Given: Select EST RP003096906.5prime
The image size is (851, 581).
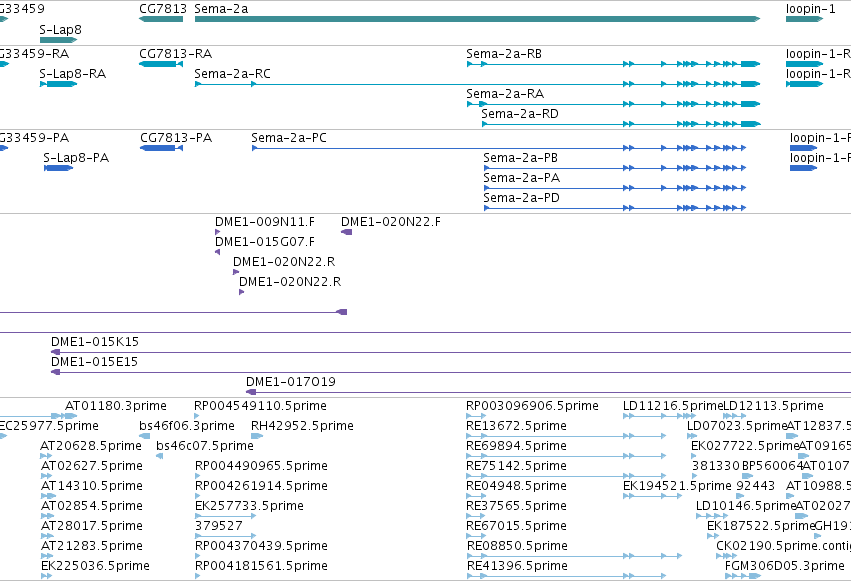Looking at the screenshot, I should point(476,416).
